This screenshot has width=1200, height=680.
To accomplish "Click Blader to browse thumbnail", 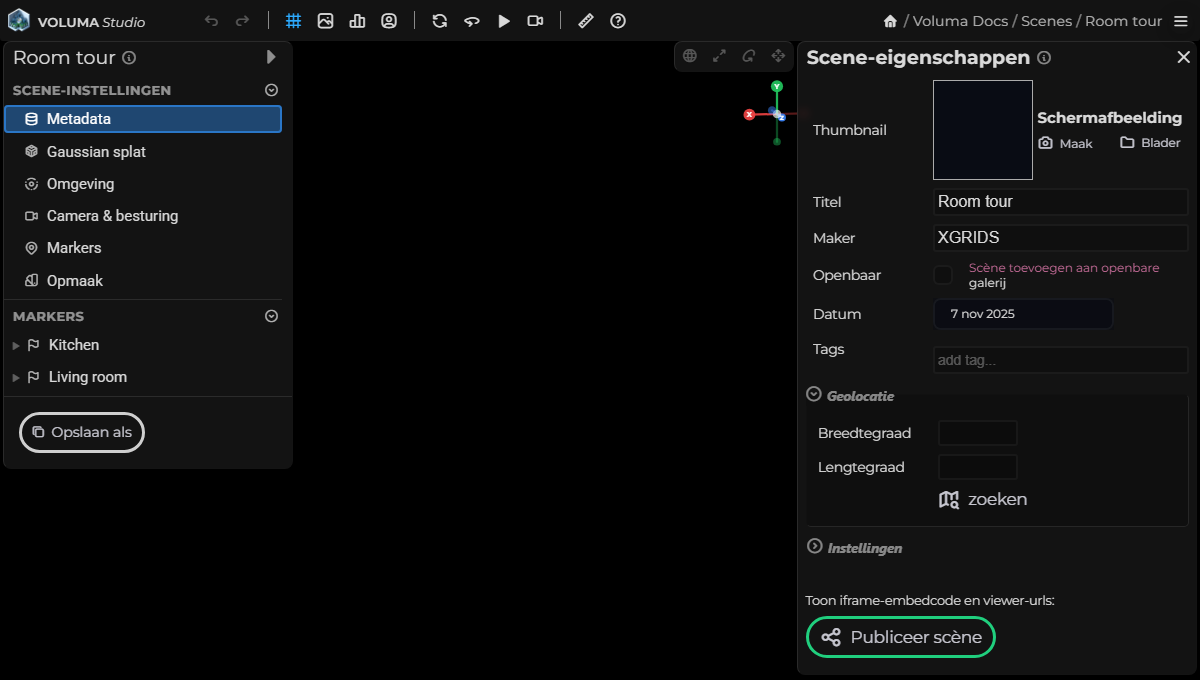I will click(x=1150, y=143).
